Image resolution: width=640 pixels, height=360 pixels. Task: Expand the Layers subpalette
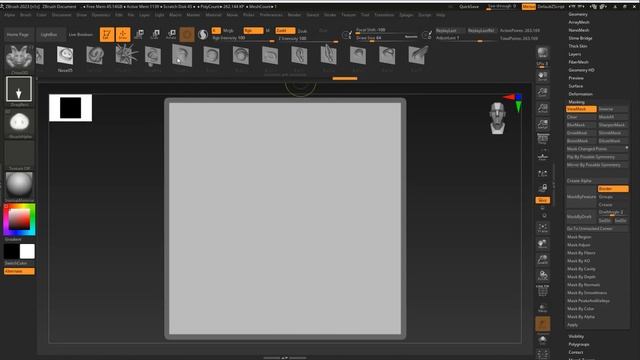(575, 54)
